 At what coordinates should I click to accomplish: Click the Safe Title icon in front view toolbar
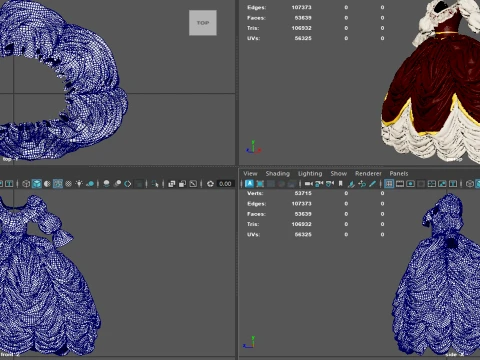coord(9,184)
